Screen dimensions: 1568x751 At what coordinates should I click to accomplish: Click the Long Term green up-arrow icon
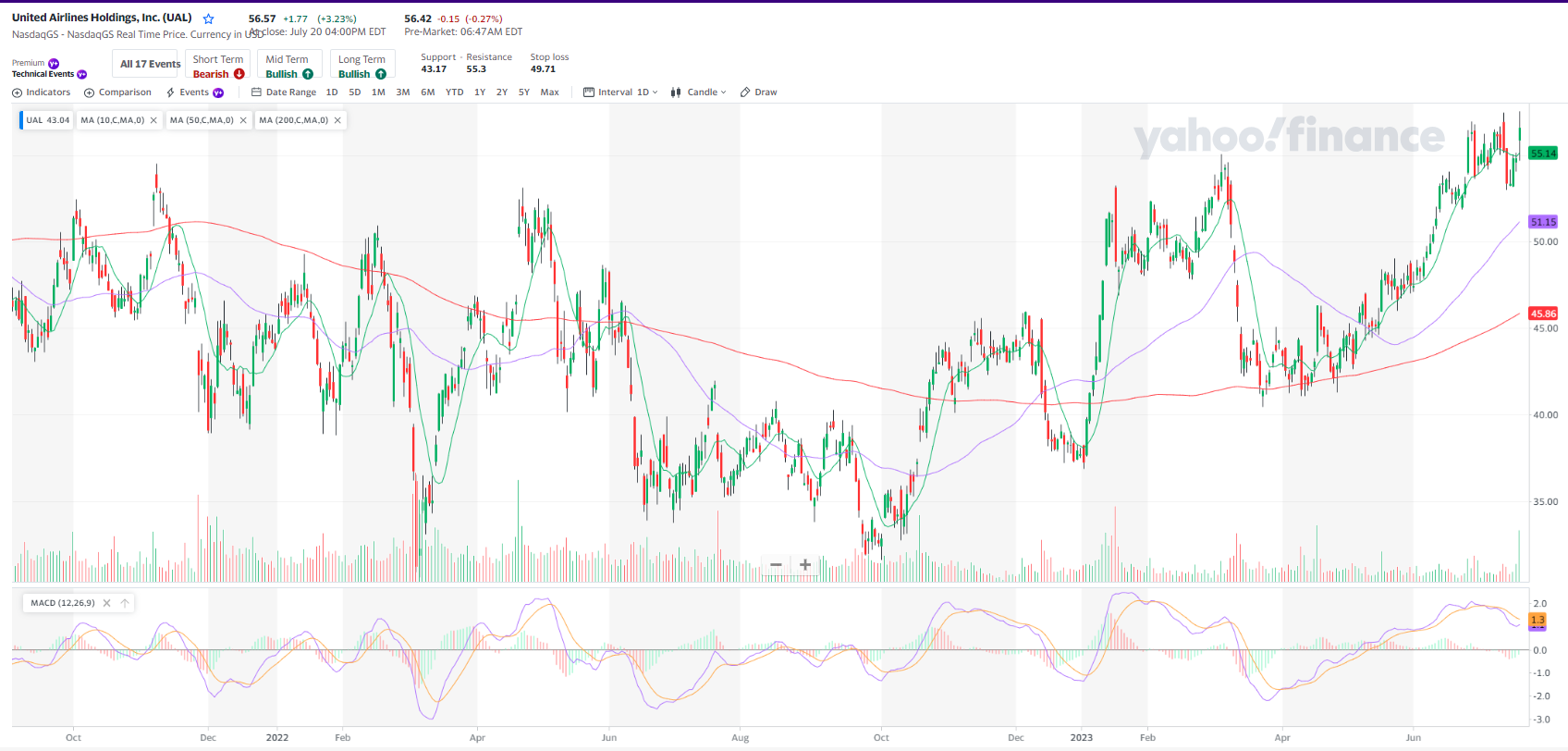tap(381, 74)
